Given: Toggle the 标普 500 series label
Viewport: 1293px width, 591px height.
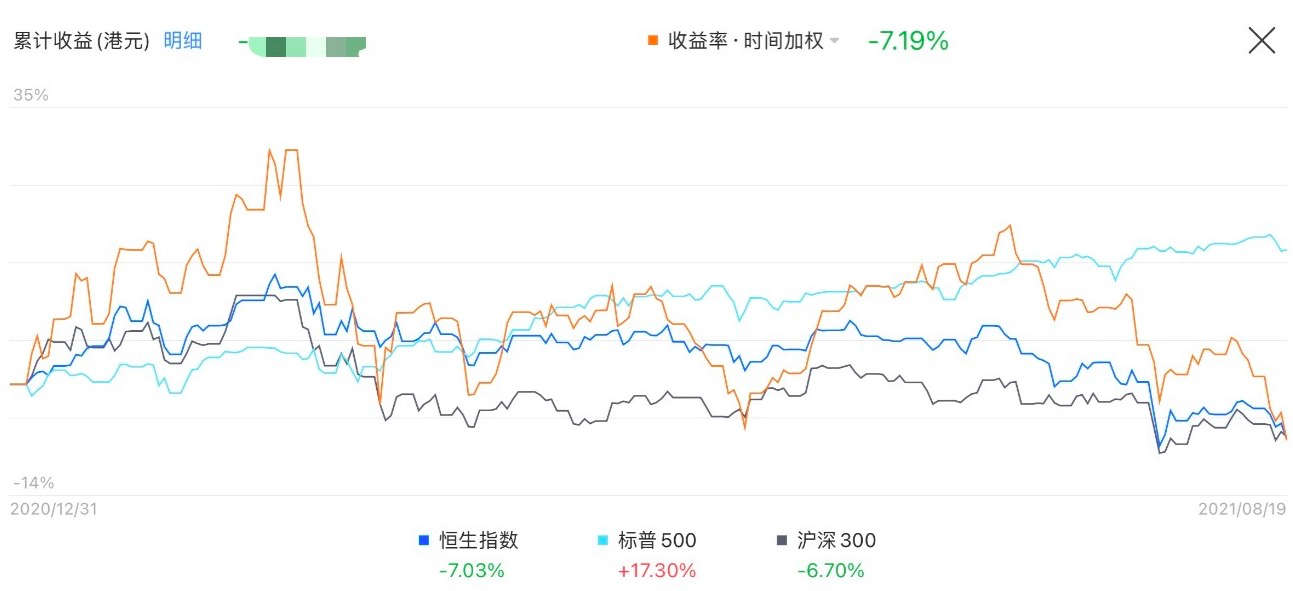Looking at the screenshot, I should tap(657, 541).
